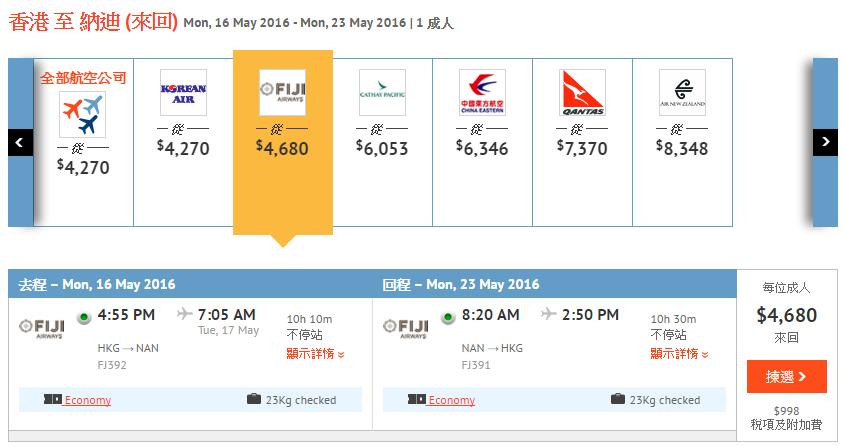Expand return flight details link
The height and width of the screenshot is (447, 844).
coord(679,354)
